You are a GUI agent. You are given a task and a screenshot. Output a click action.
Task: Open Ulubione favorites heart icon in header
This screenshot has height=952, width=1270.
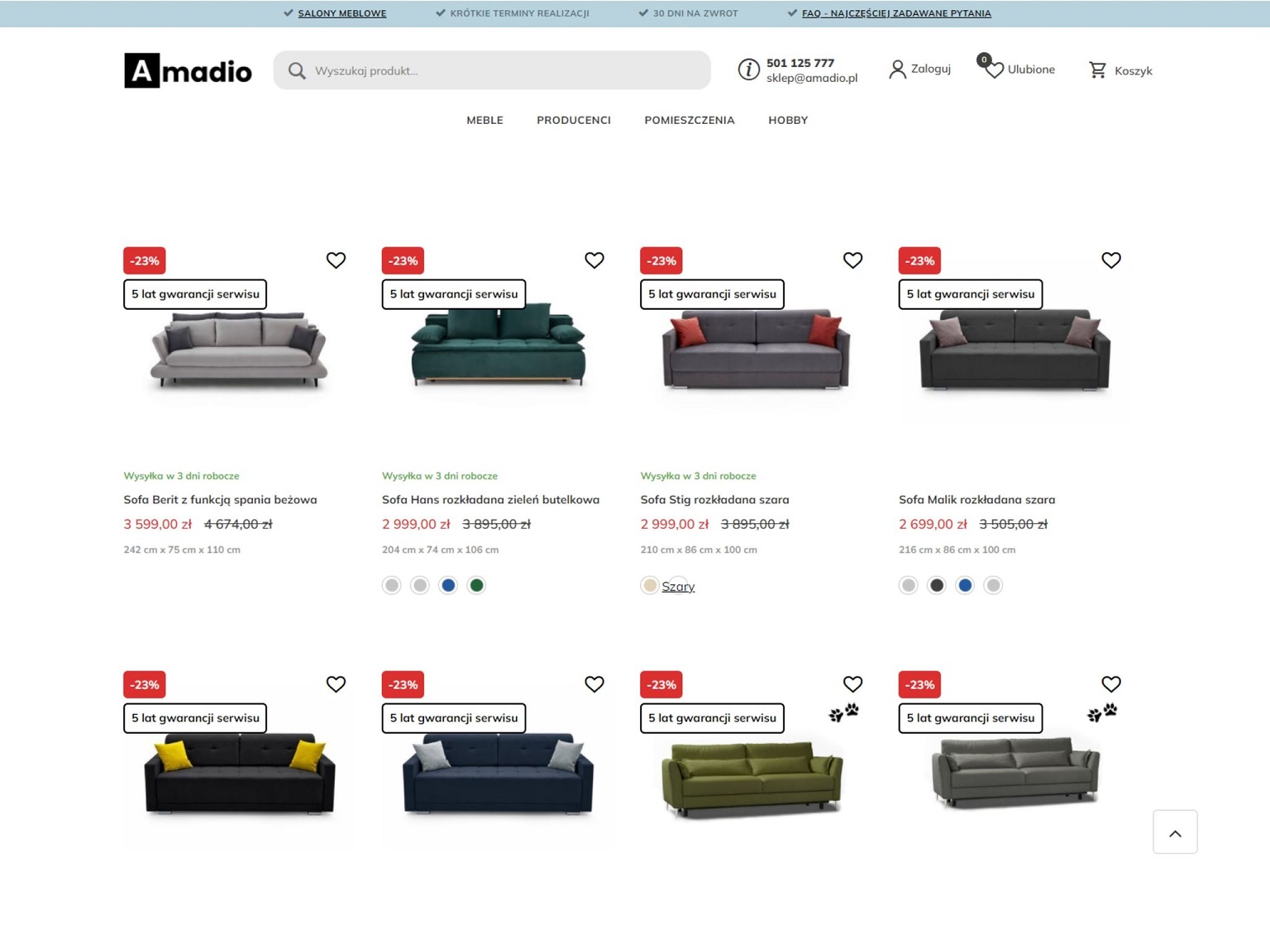(994, 69)
